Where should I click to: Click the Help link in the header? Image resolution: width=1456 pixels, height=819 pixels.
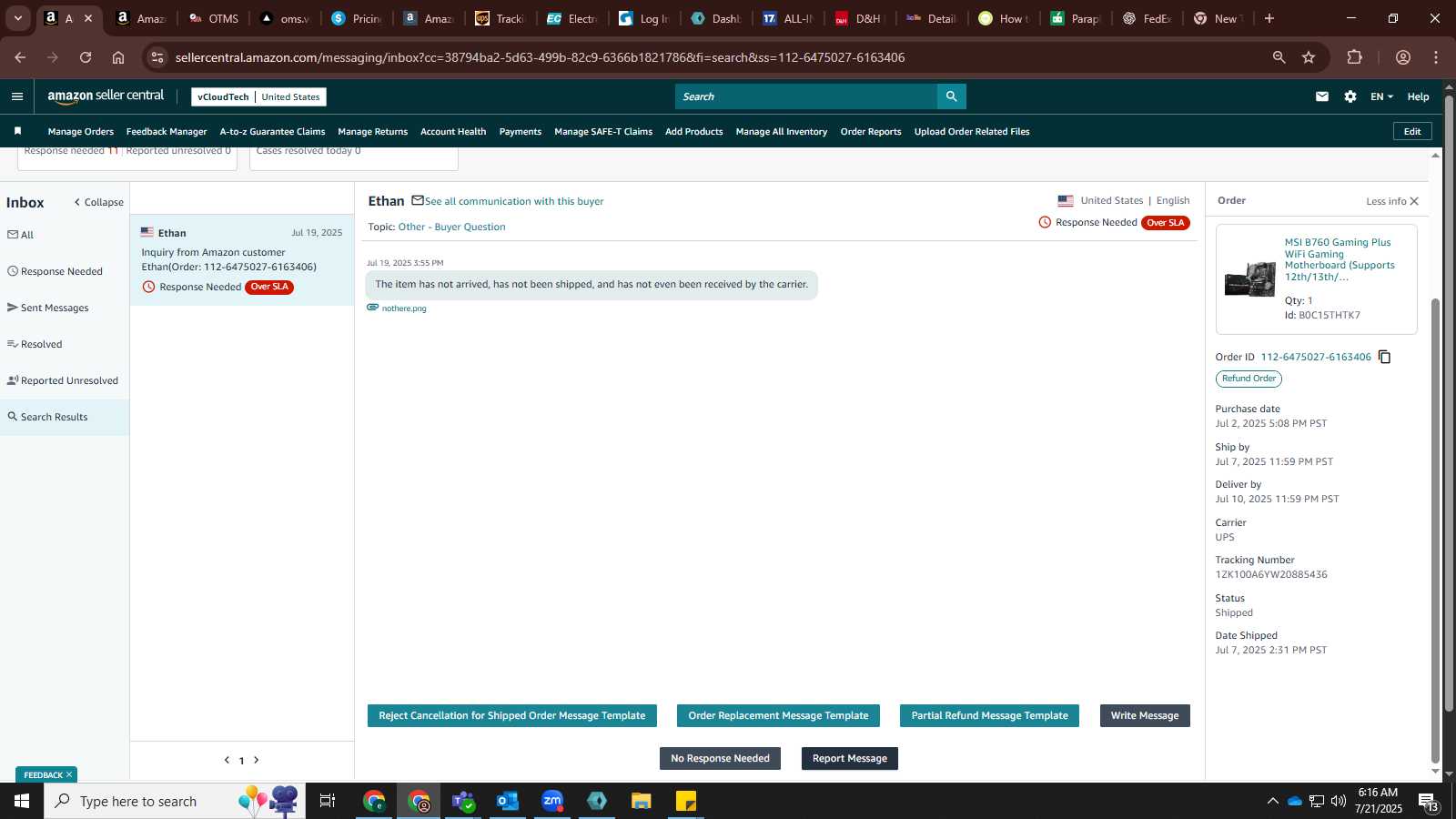pos(1418,96)
